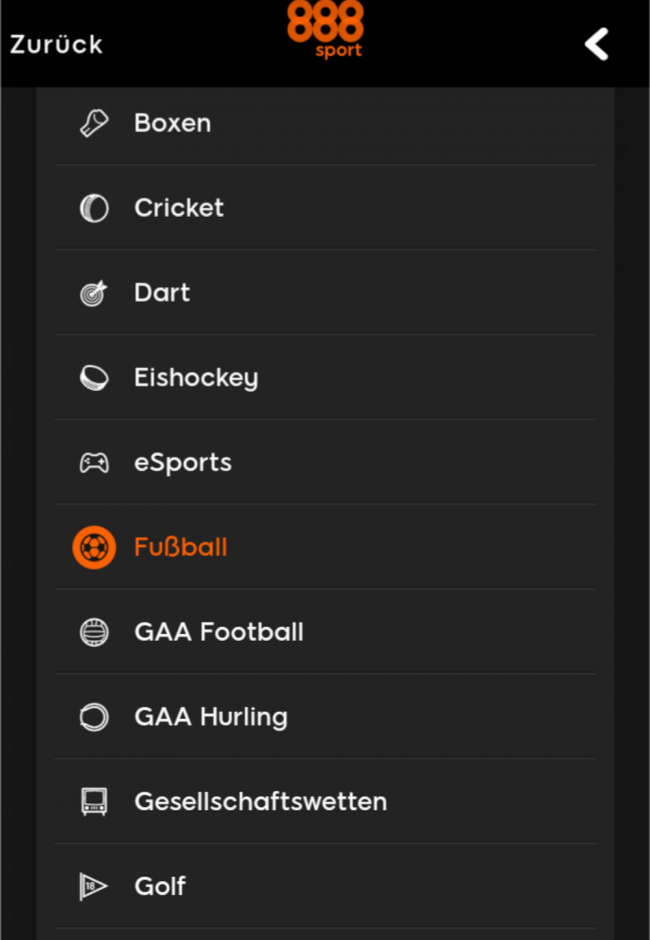The image size is (650, 940).
Task: Select Cricket from the sports list
Action: pyautogui.click(x=179, y=208)
